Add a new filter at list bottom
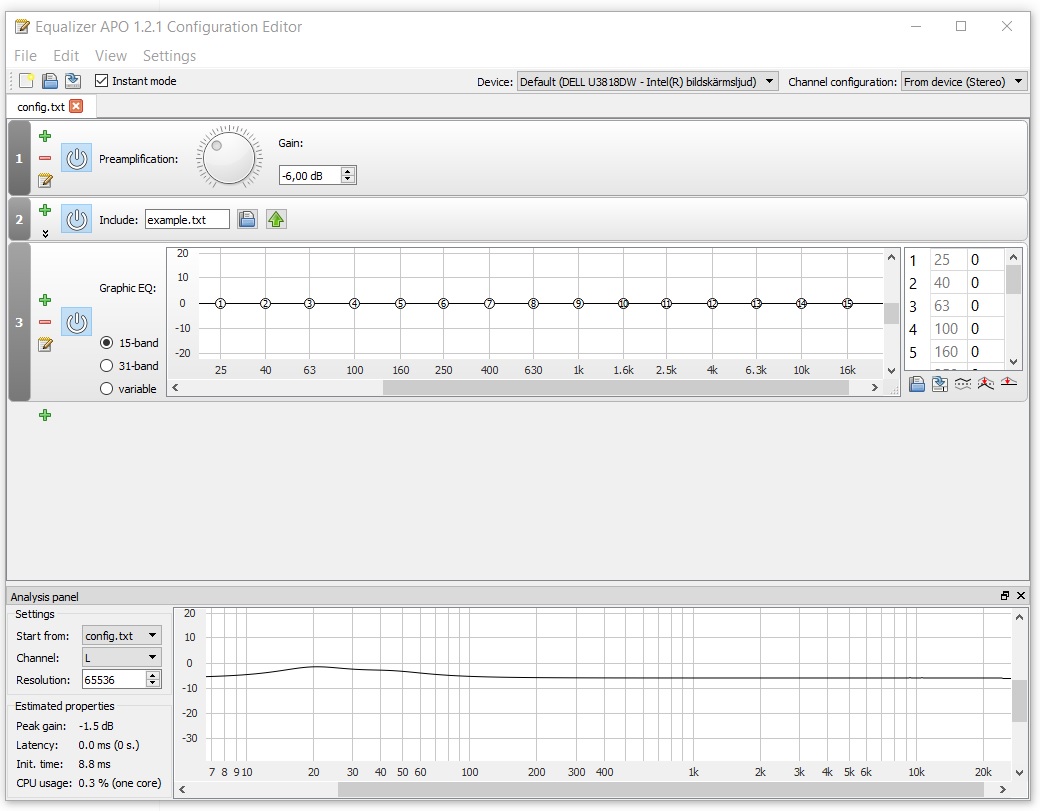 click(45, 415)
